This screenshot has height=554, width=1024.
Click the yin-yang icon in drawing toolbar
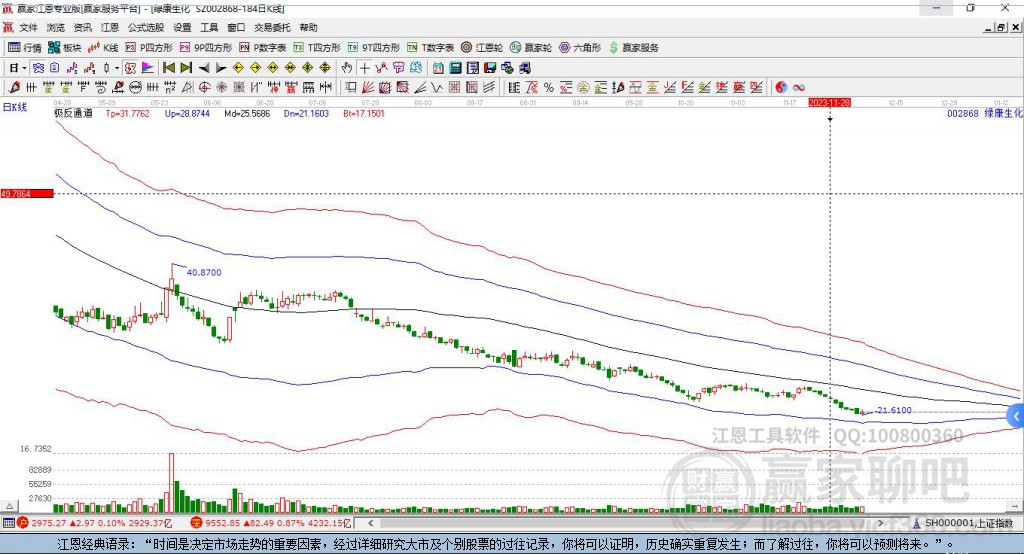781,87
